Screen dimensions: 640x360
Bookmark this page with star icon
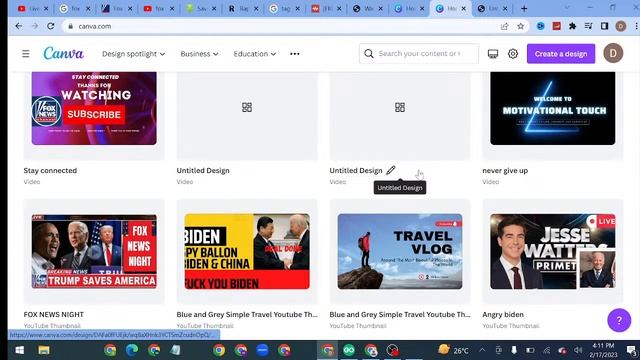[520, 26]
